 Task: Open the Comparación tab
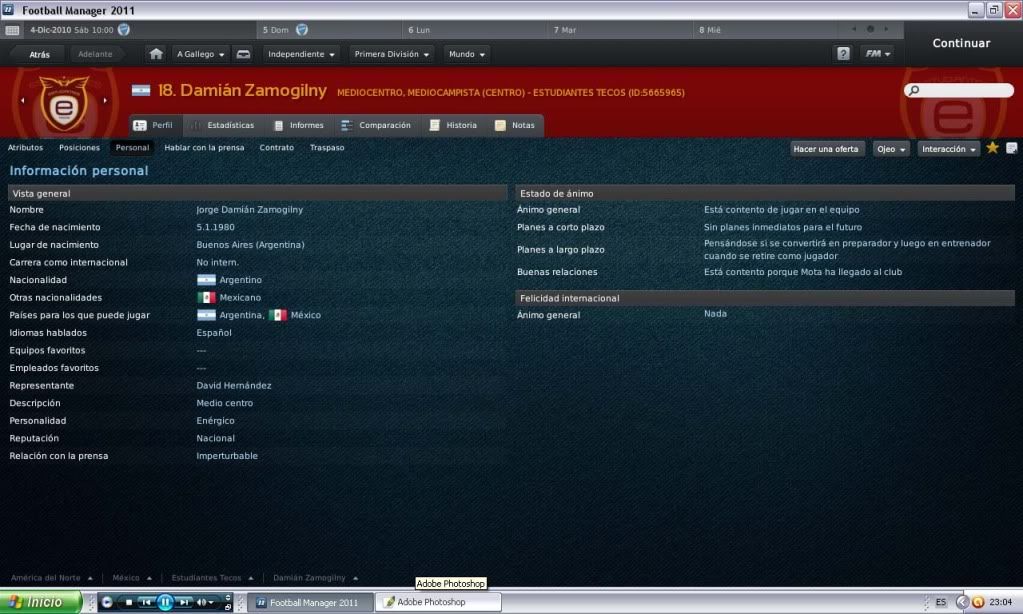[x=376, y=125]
